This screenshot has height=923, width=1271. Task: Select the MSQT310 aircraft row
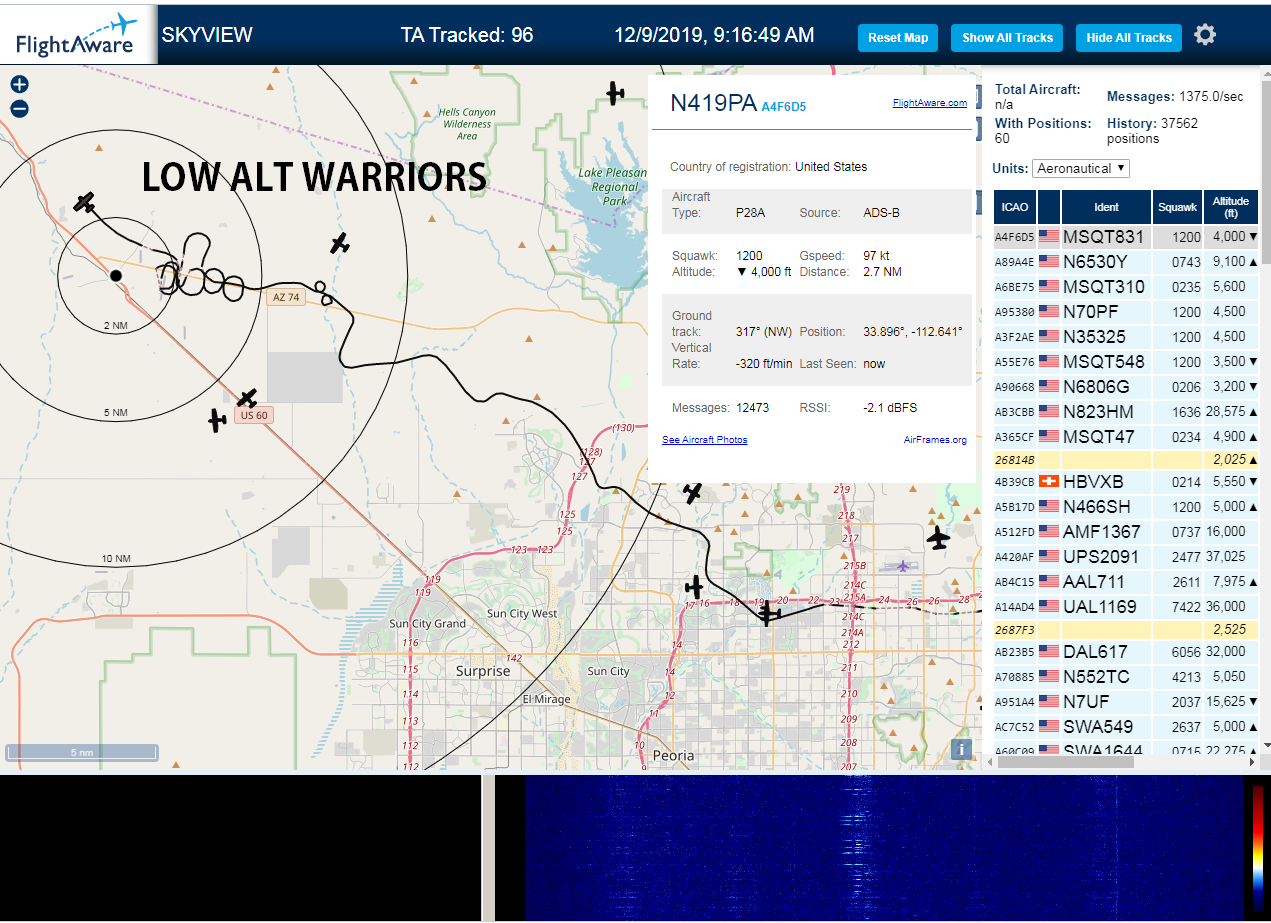point(1126,287)
